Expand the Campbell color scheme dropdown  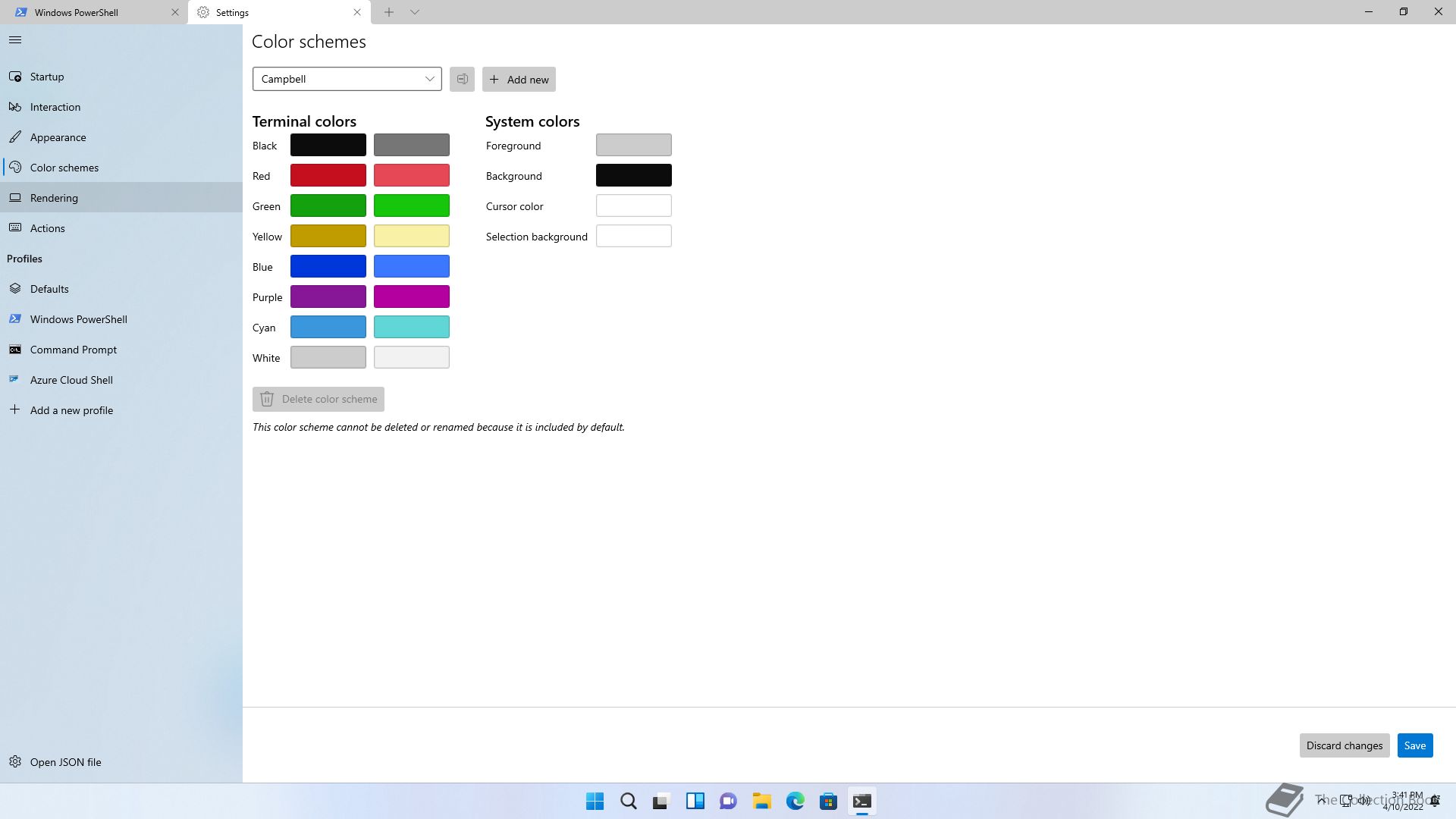[x=347, y=79]
